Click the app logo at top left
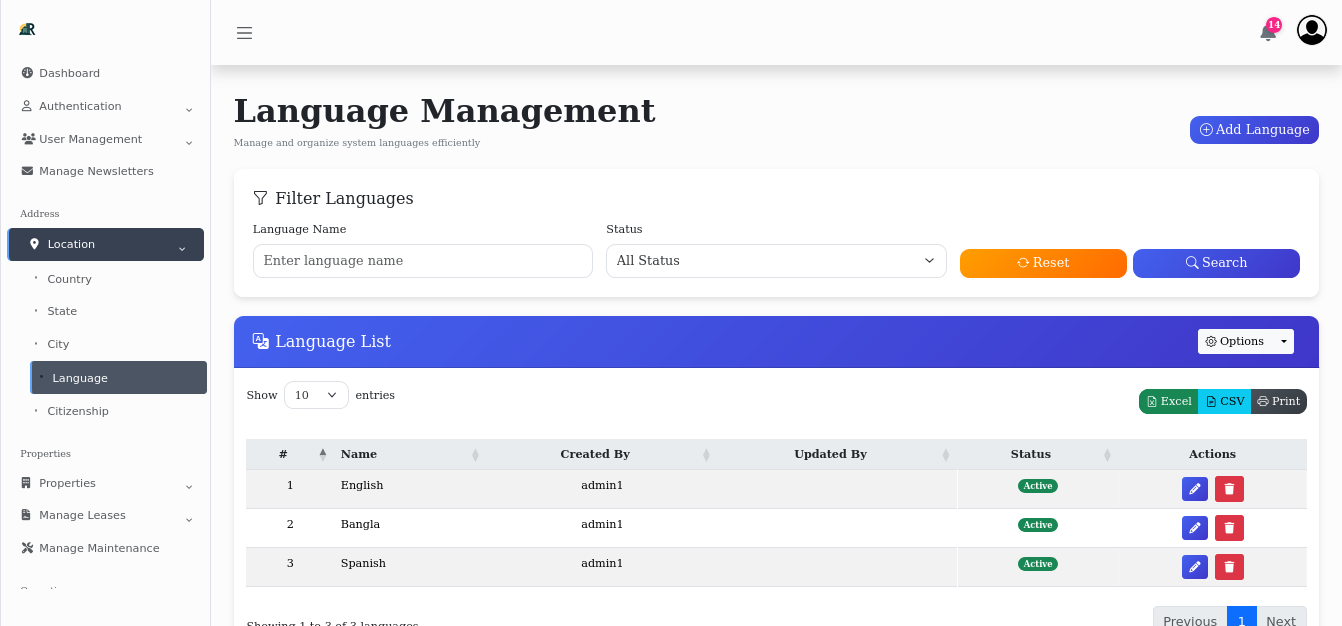Viewport: 1342px width, 626px height. (26, 29)
